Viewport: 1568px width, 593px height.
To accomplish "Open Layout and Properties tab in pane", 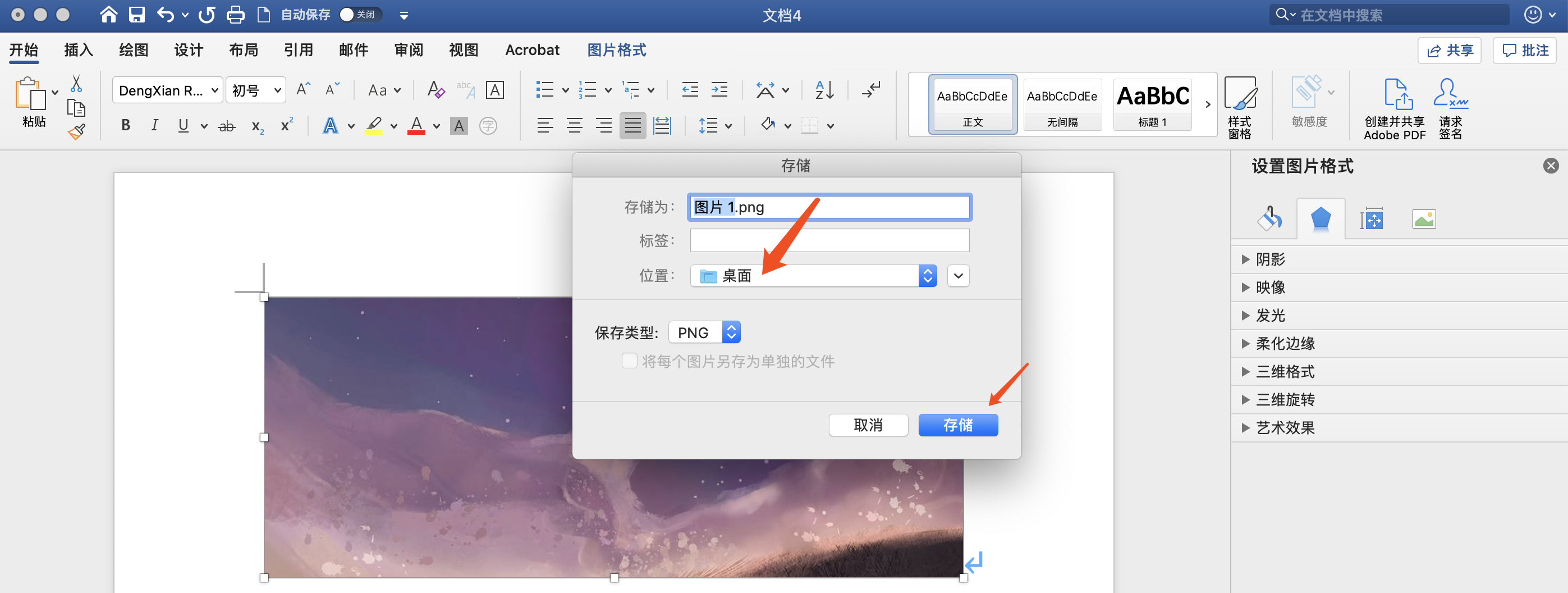I will coord(1372,218).
